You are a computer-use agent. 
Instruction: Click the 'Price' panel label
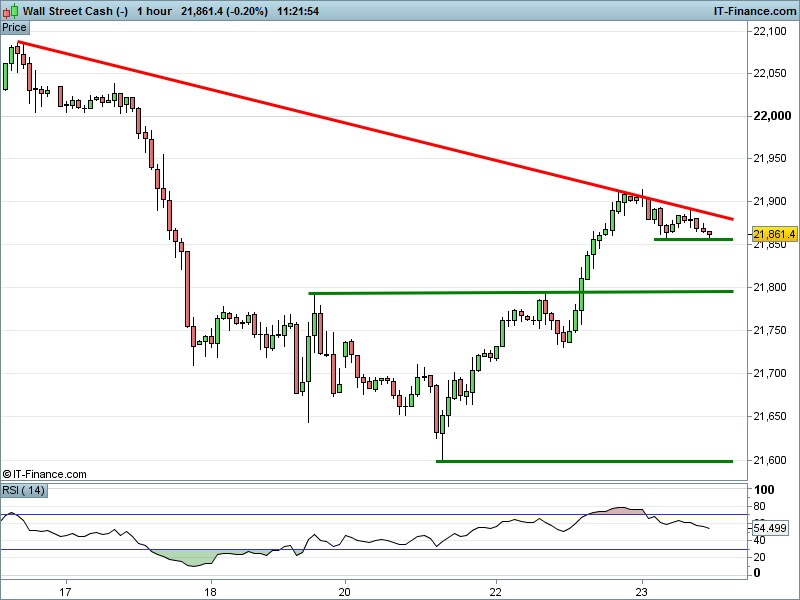pos(14,28)
